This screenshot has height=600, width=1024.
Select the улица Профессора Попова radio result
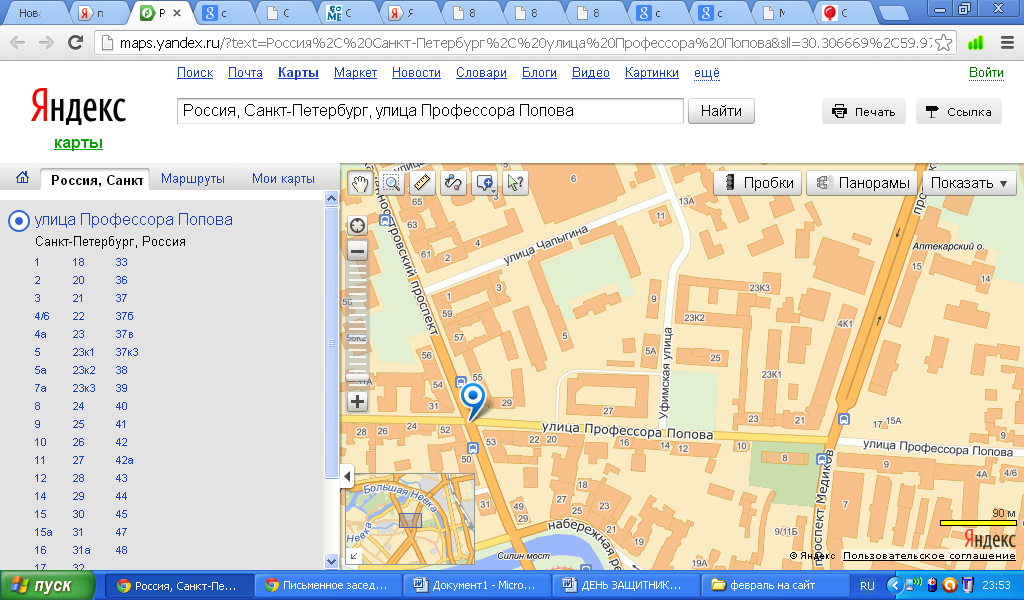click(x=18, y=221)
